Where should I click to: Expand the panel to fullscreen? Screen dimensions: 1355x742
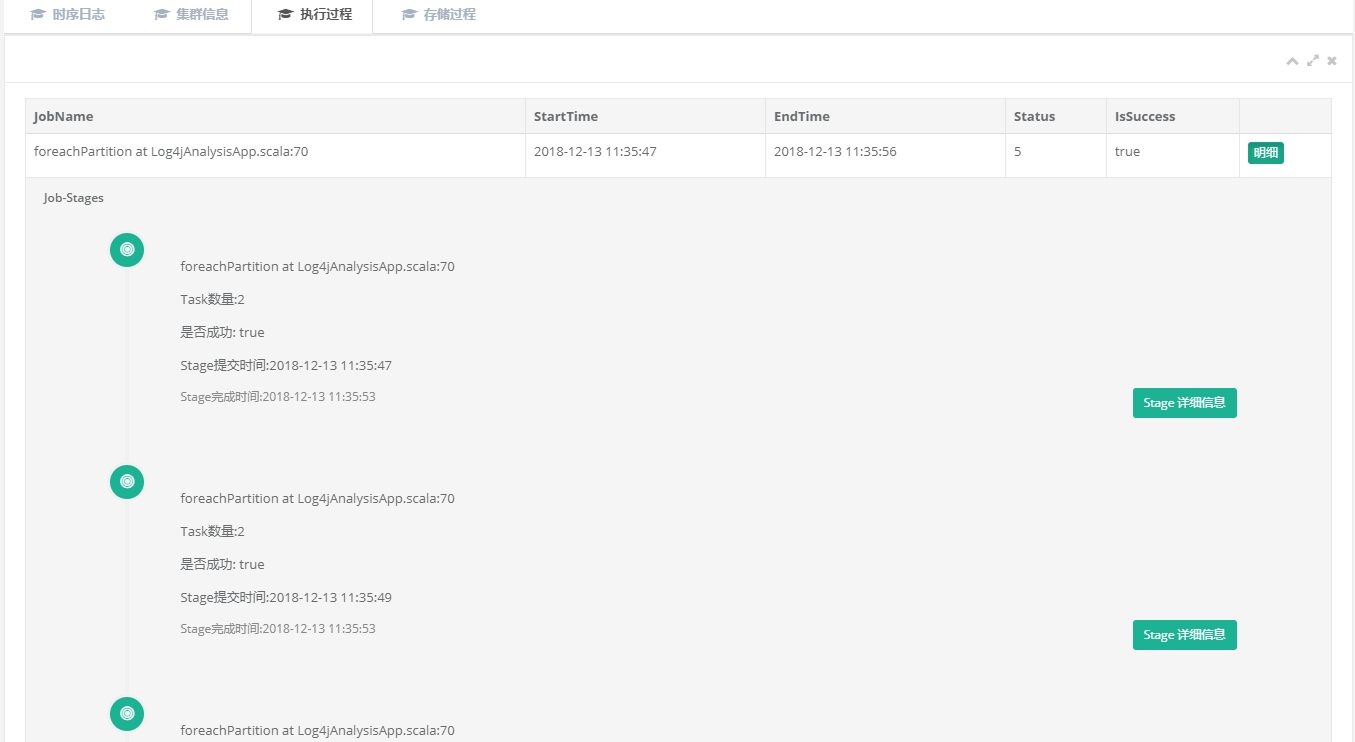[x=1313, y=61]
